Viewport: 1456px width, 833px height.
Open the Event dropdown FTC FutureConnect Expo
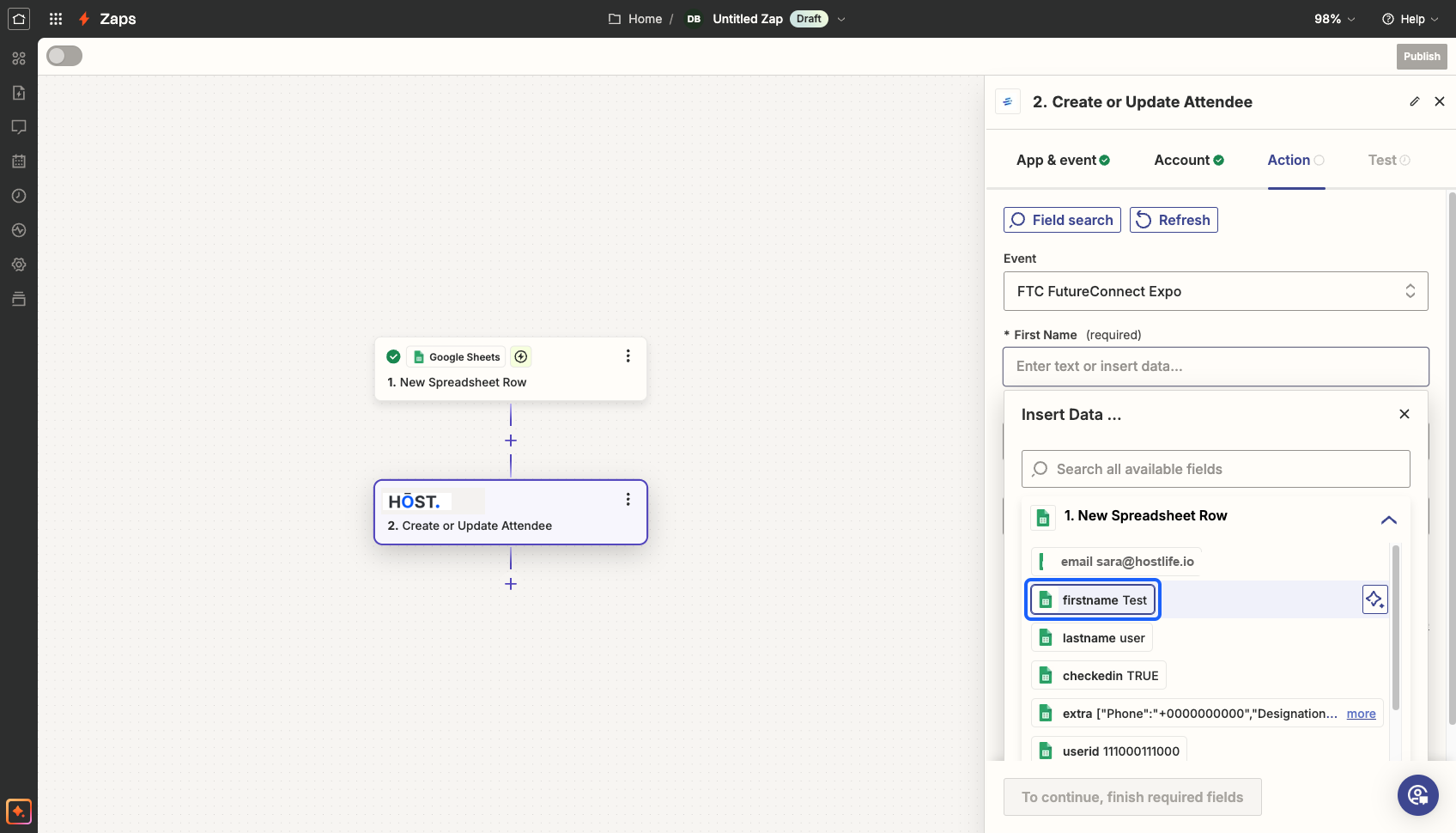coord(1216,291)
